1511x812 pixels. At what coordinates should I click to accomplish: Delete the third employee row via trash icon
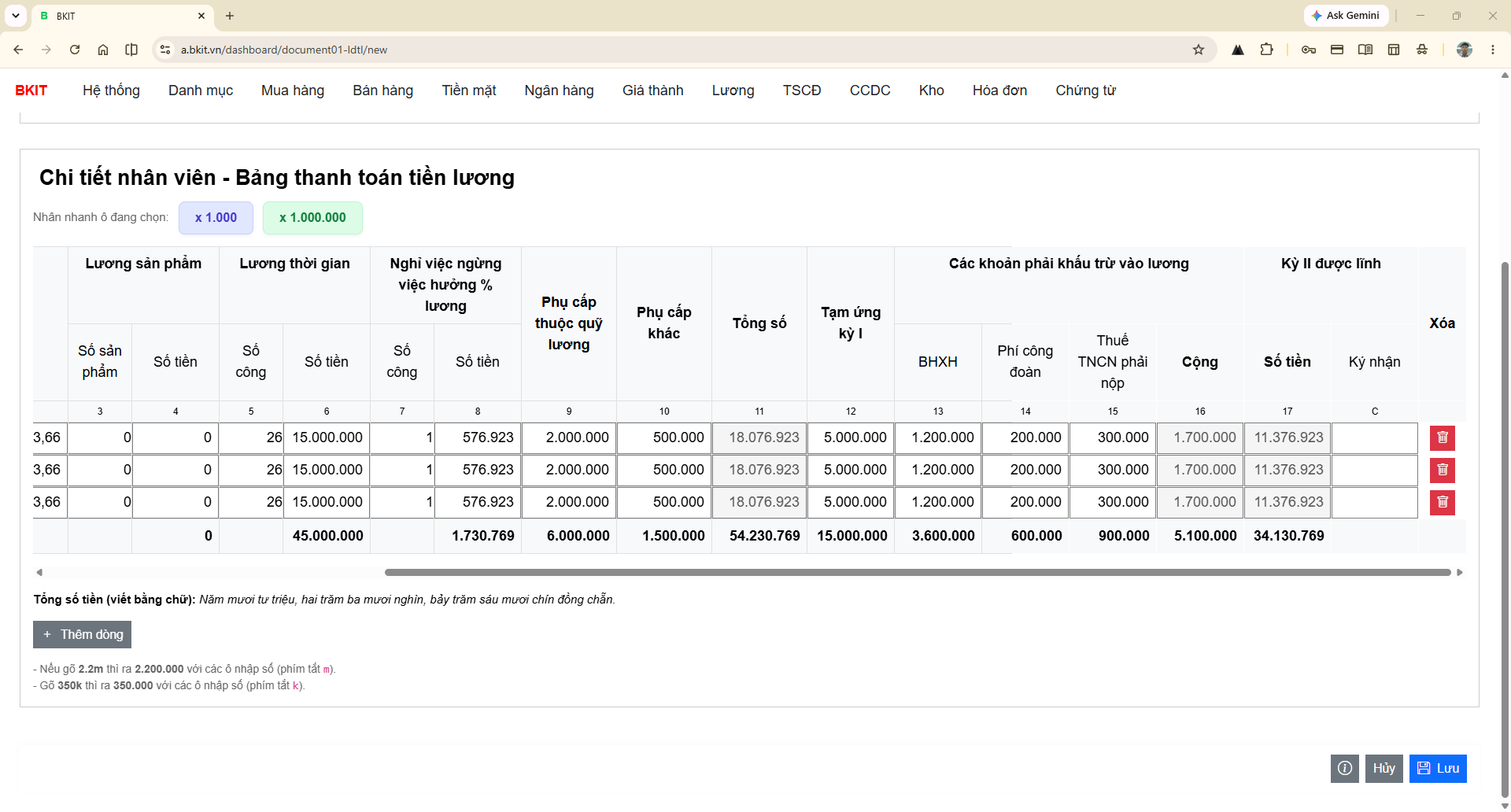click(1442, 502)
